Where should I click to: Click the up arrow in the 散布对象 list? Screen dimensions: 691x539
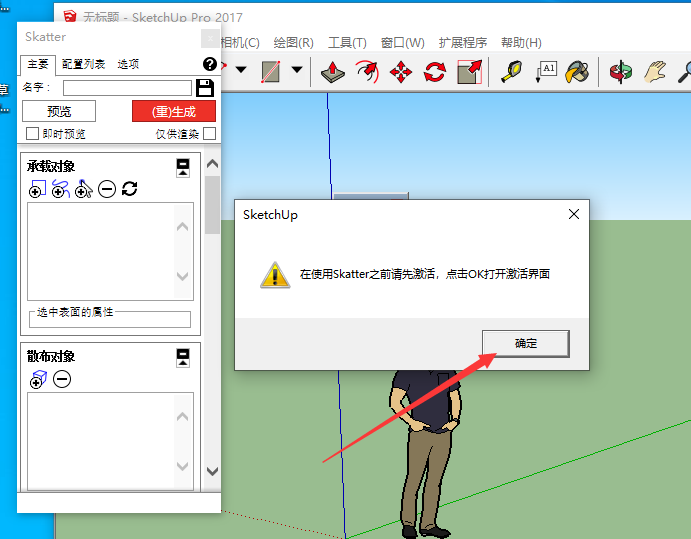[182, 417]
